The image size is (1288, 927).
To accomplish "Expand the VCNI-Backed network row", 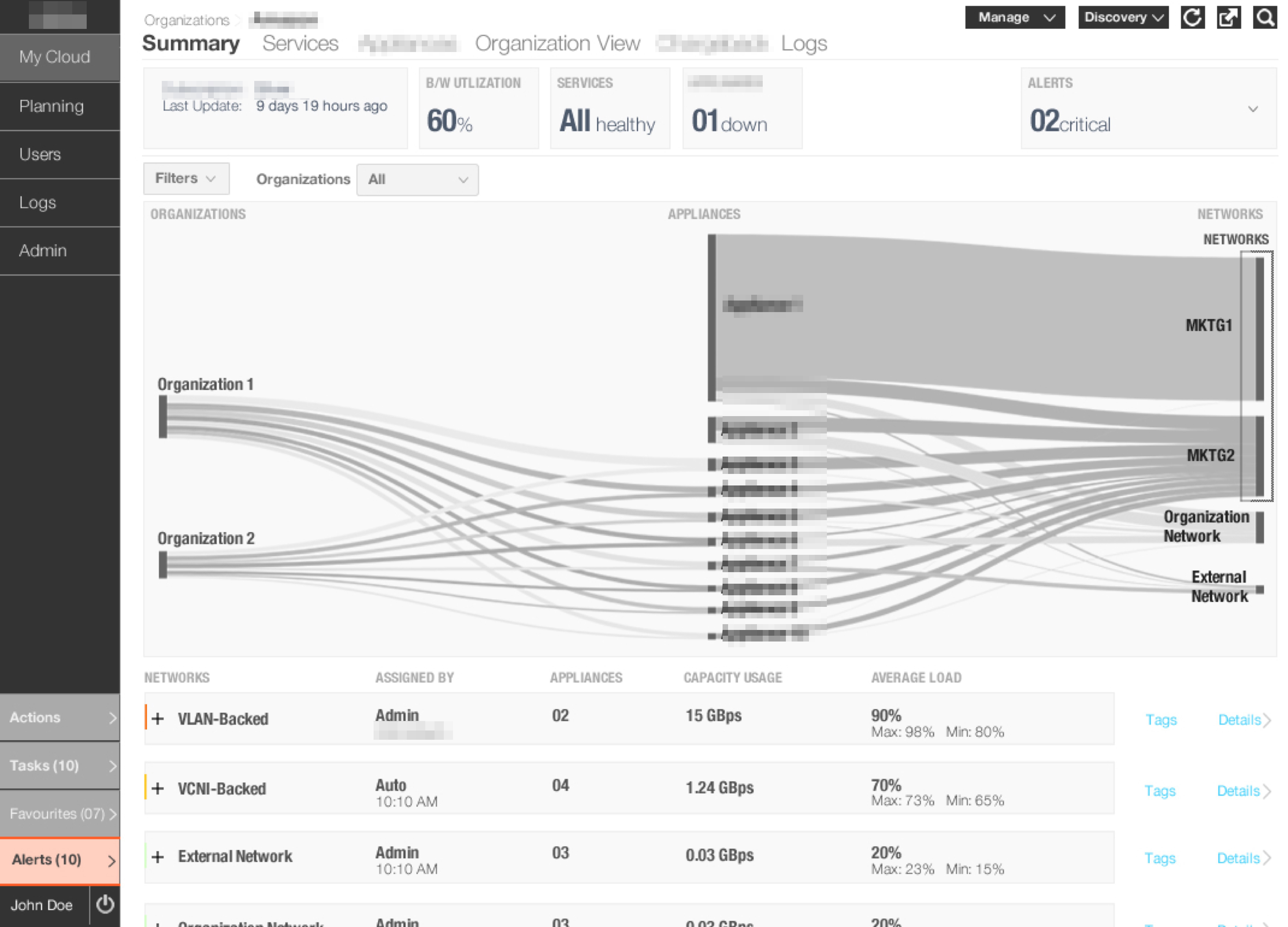I will click(157, 788).
